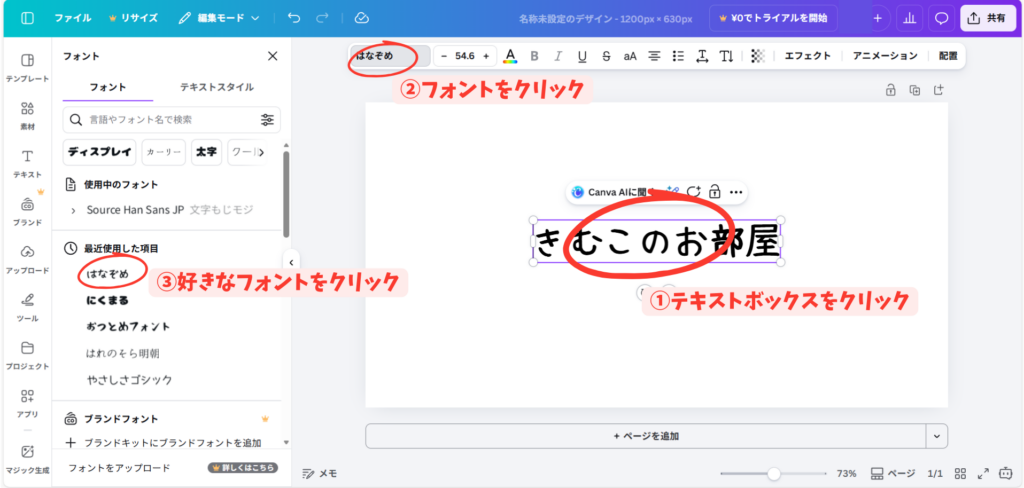Check the cloud save status icon
The image size is (1024, 488).
pos(362,18)
